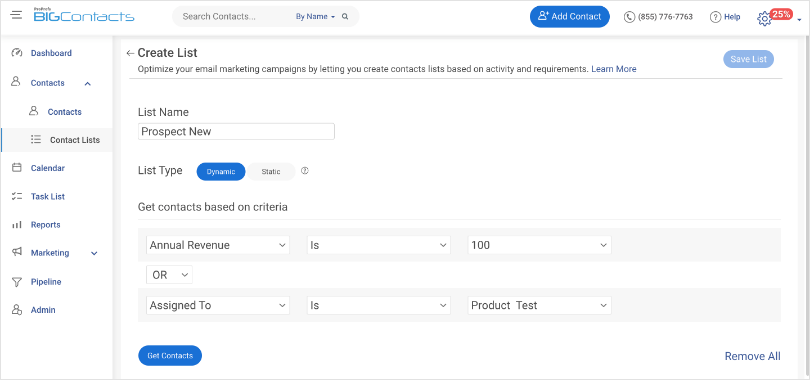Click the (855) 776-7763 phone number

[x=665, y=17]
